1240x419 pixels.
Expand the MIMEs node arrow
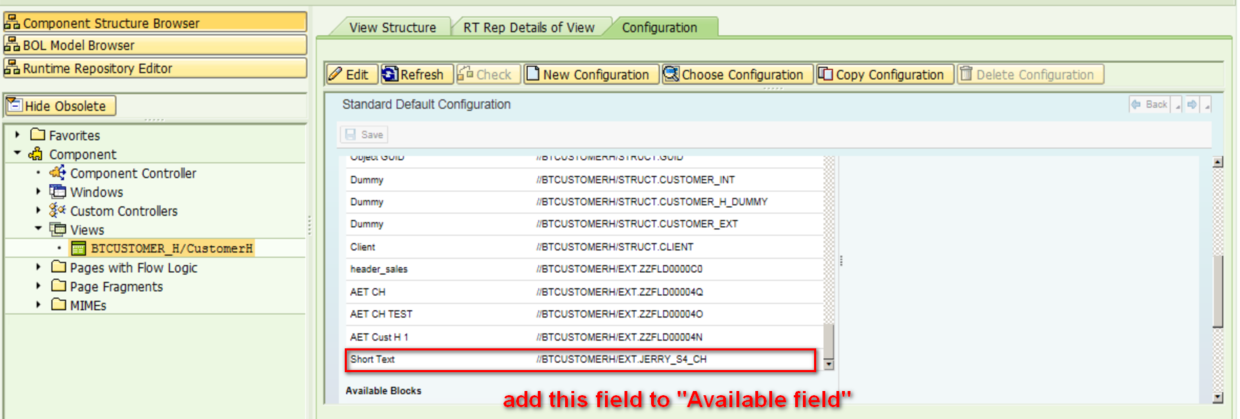coord(39,305)
